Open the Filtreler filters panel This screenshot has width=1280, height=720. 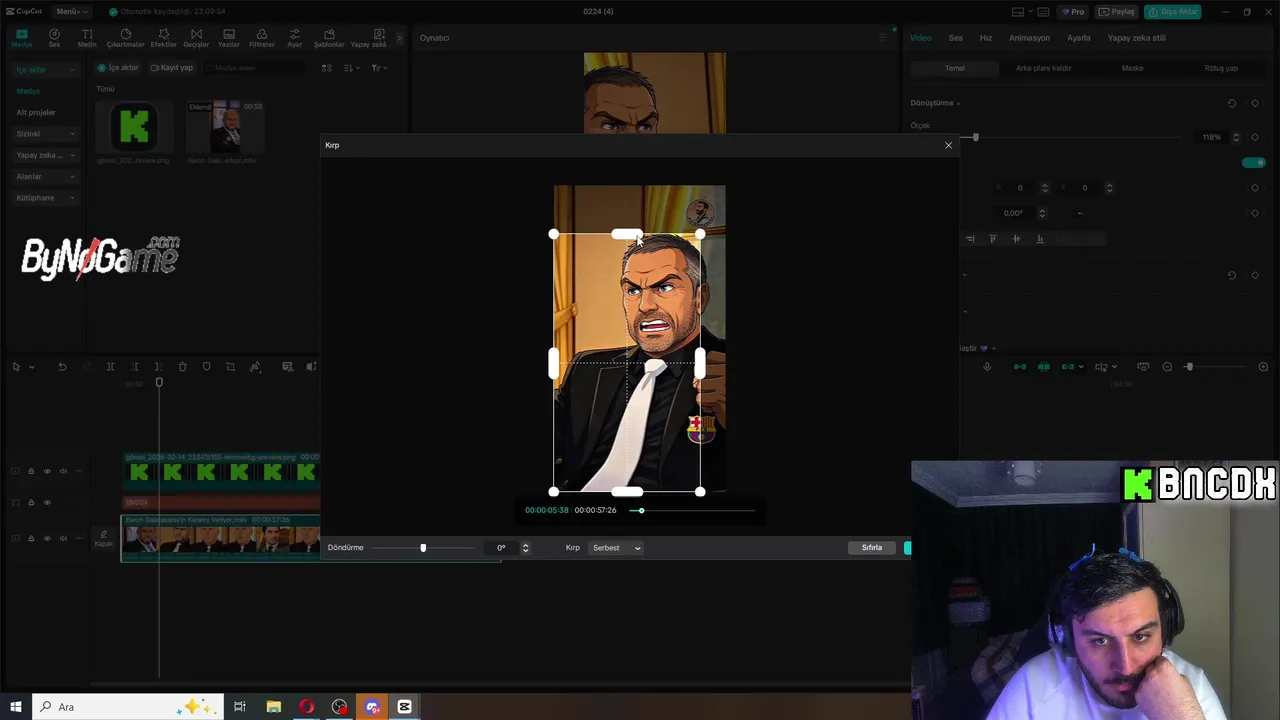[262, 38]
